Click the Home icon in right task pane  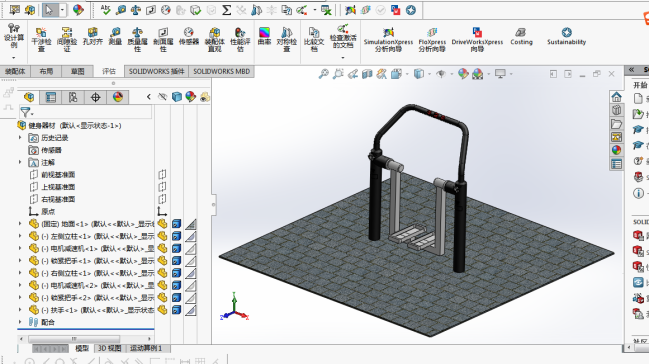[616, 97]
